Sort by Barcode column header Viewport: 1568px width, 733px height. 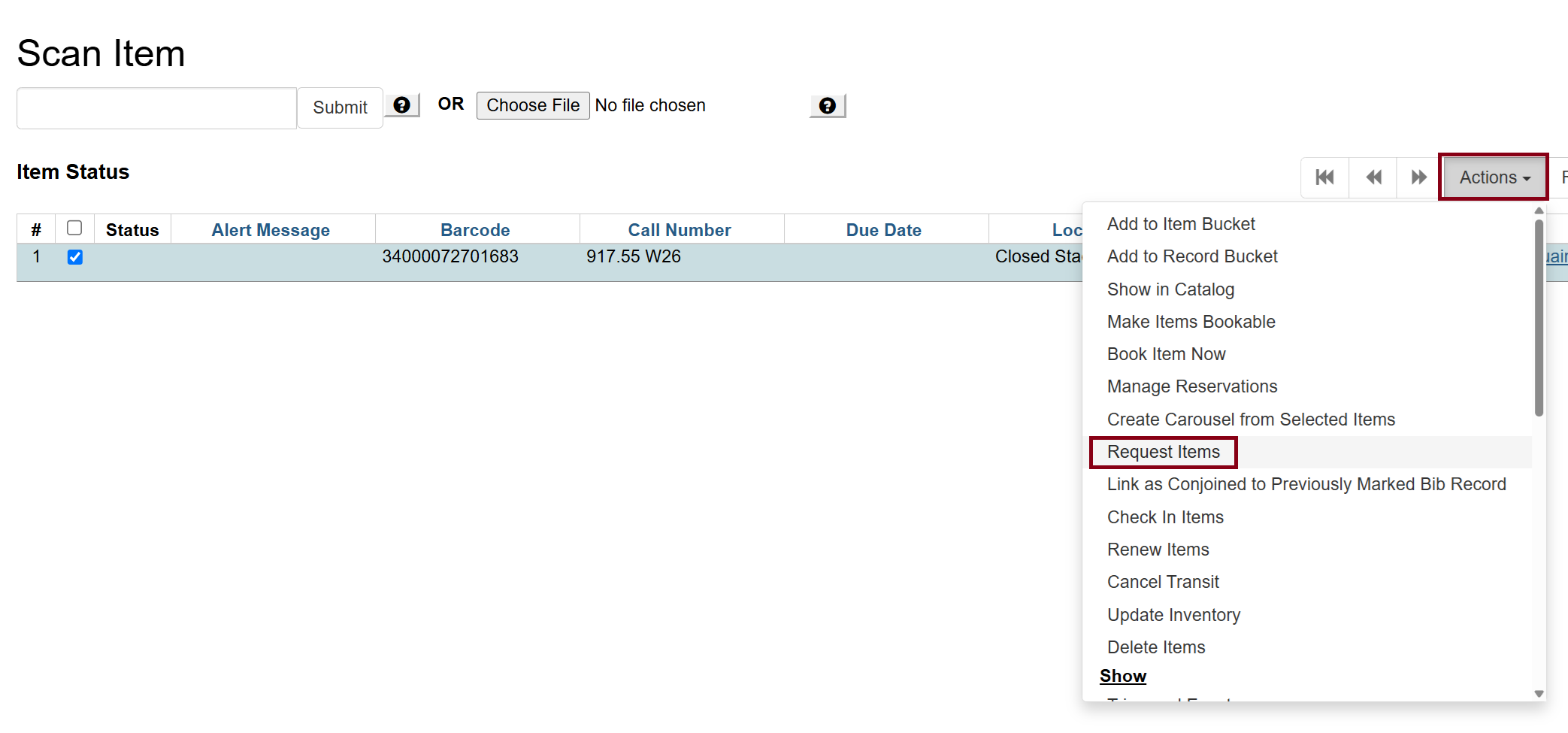[475, 230]
